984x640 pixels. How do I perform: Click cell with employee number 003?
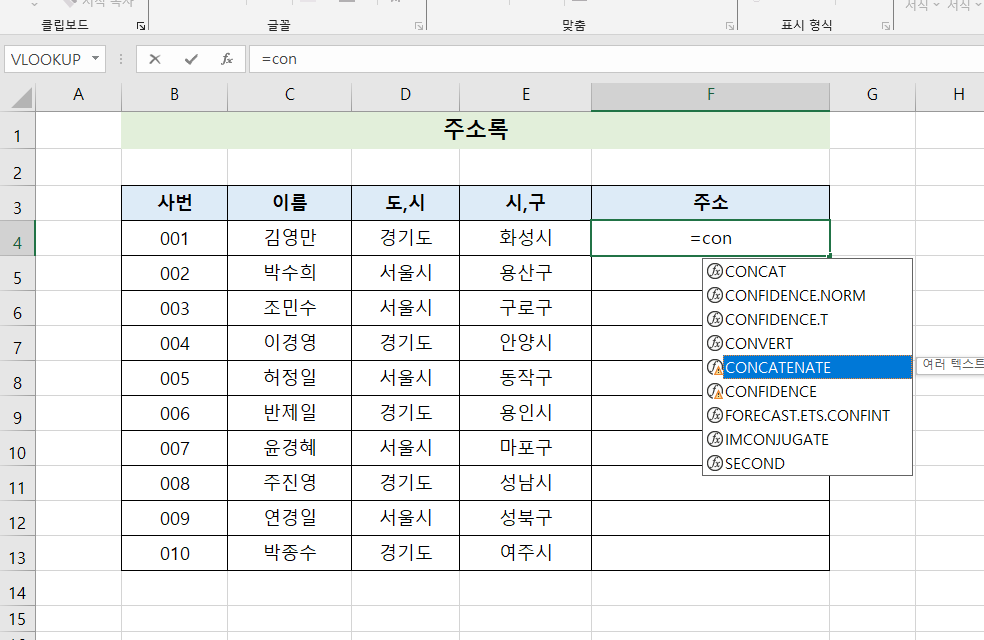pos(174,308)
